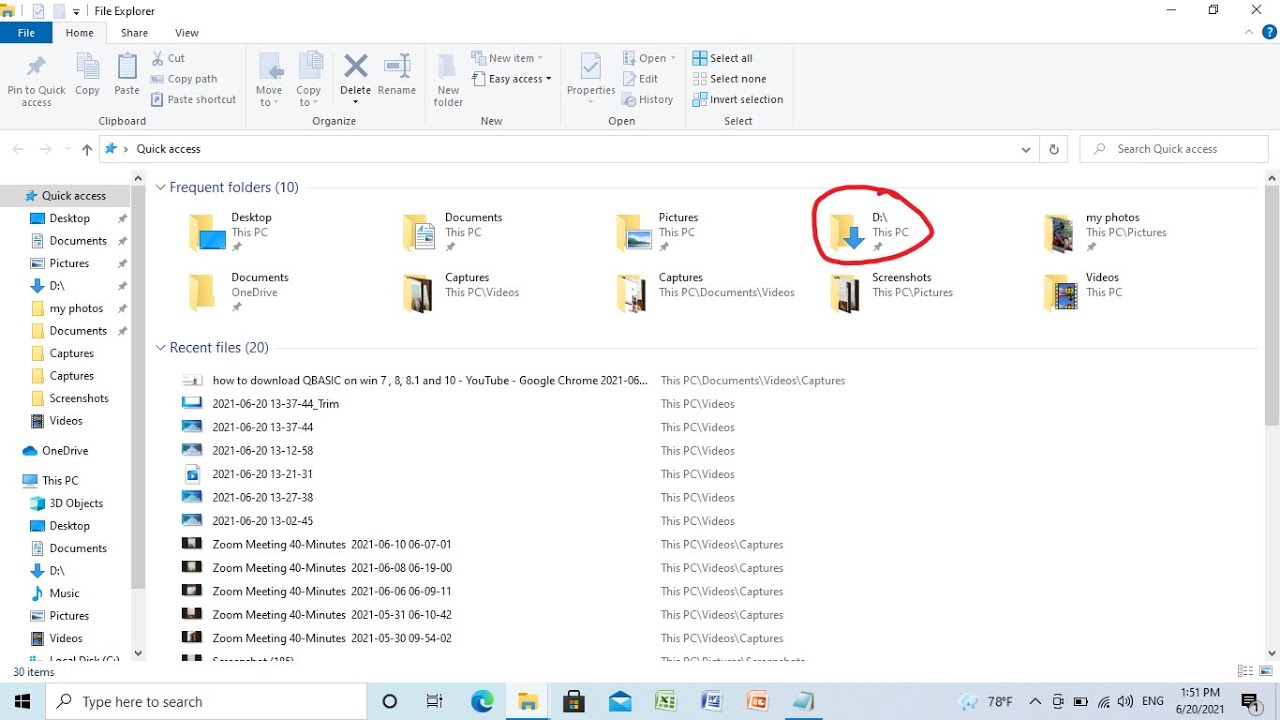Open Excel from the taskbar

(665, 701)
